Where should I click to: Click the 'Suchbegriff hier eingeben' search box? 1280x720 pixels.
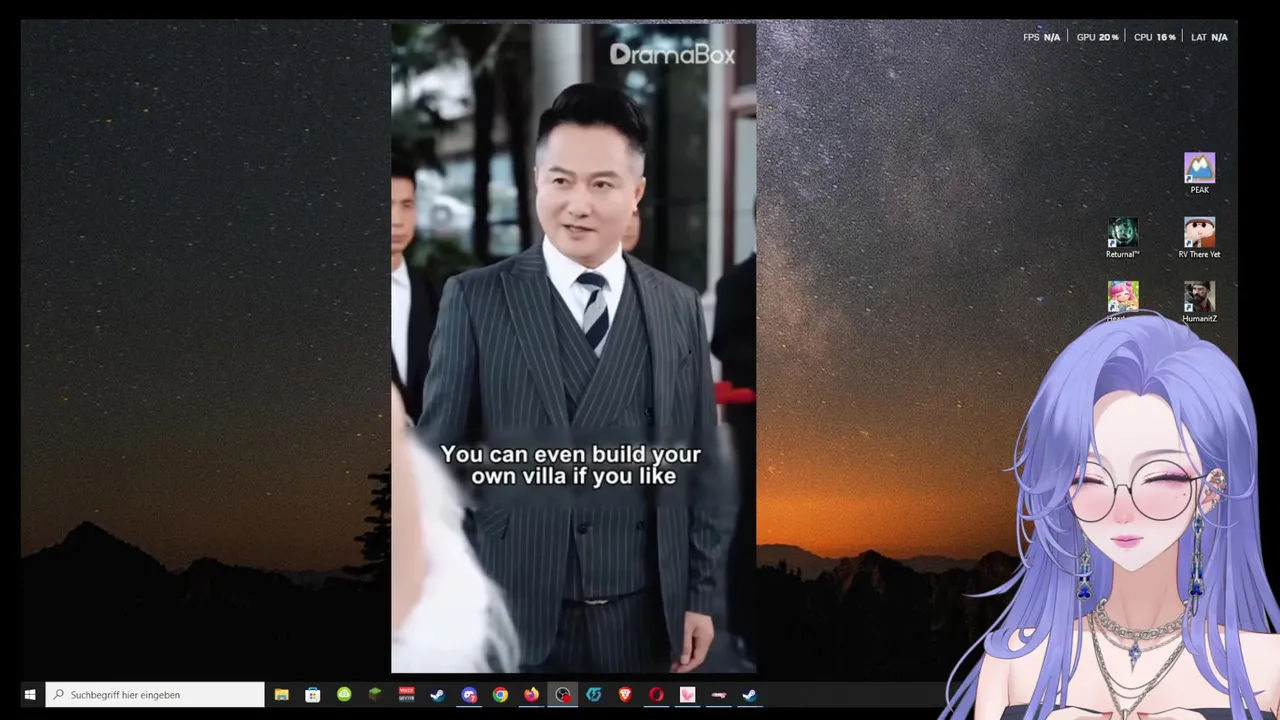pyautogui.click(x=155, y=695)
